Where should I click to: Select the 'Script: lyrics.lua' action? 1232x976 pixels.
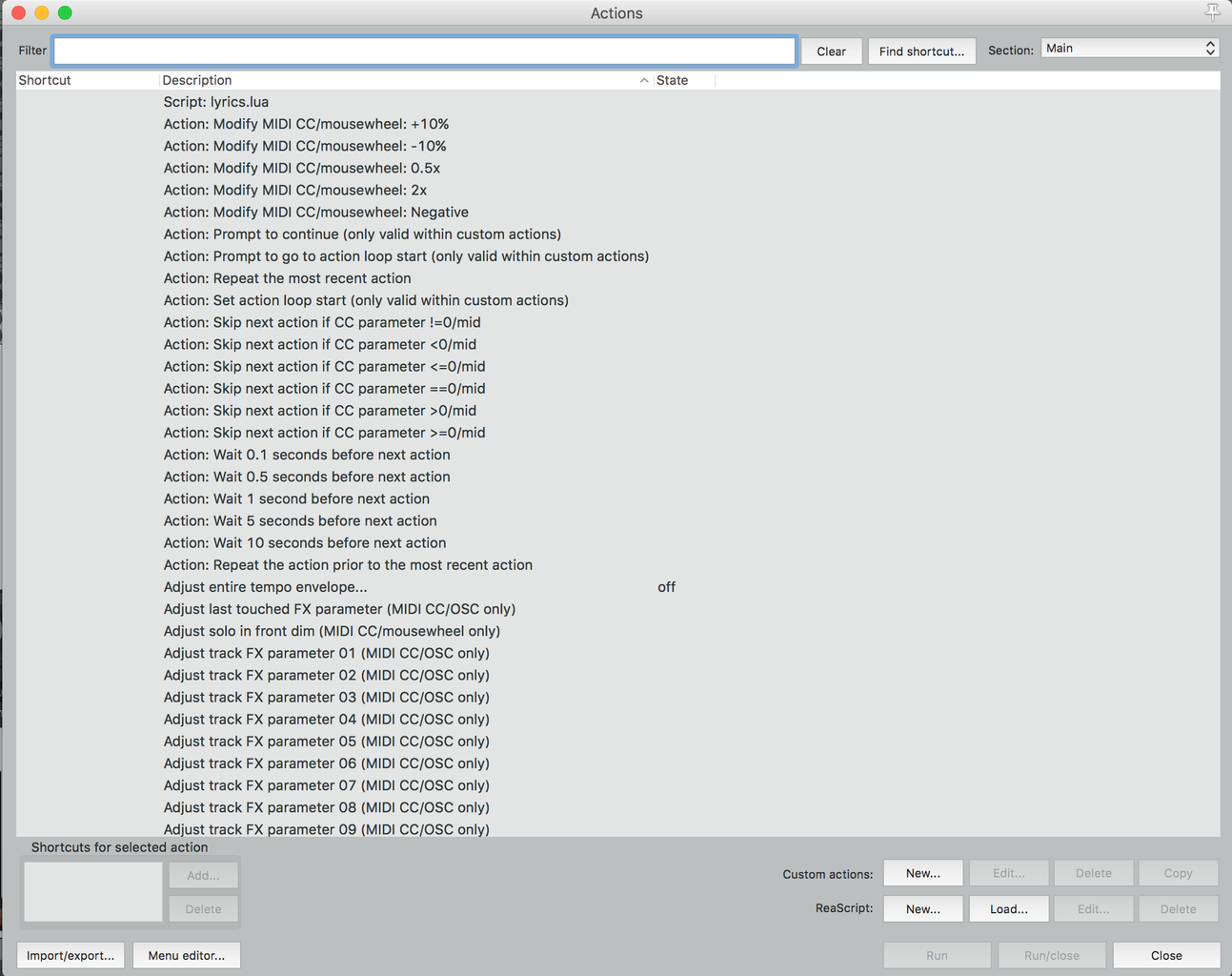click(617, 102)
